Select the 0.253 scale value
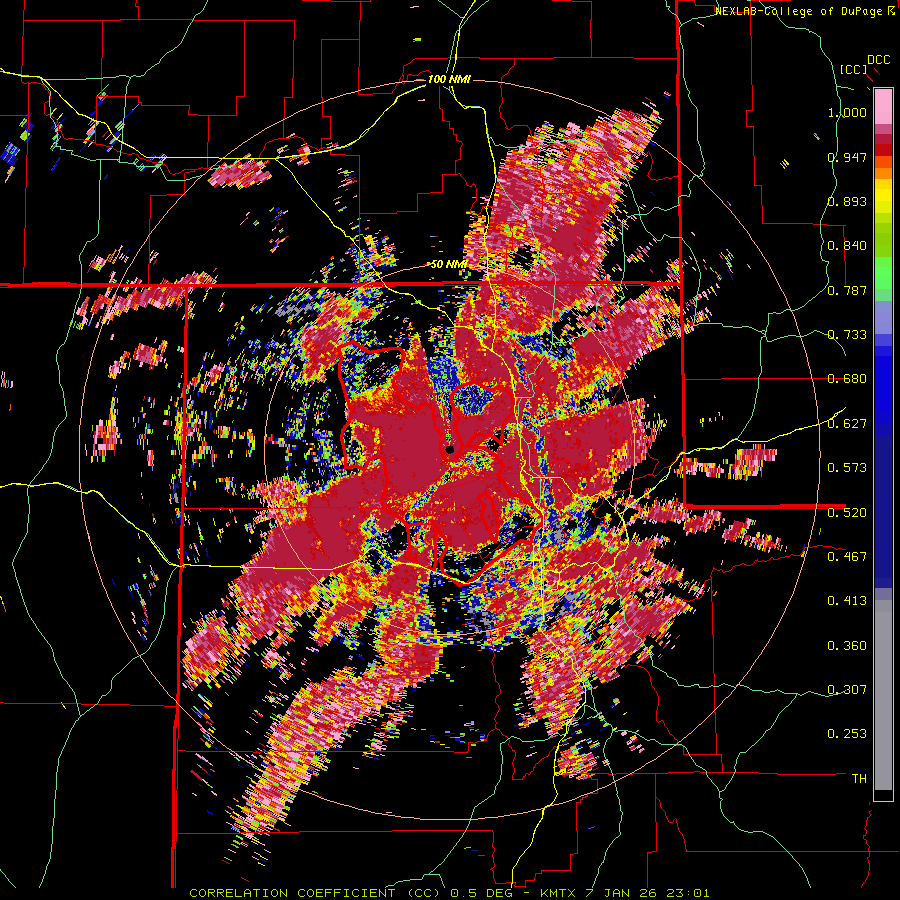Screen dimensions: 900x900 tap(847, 734)
